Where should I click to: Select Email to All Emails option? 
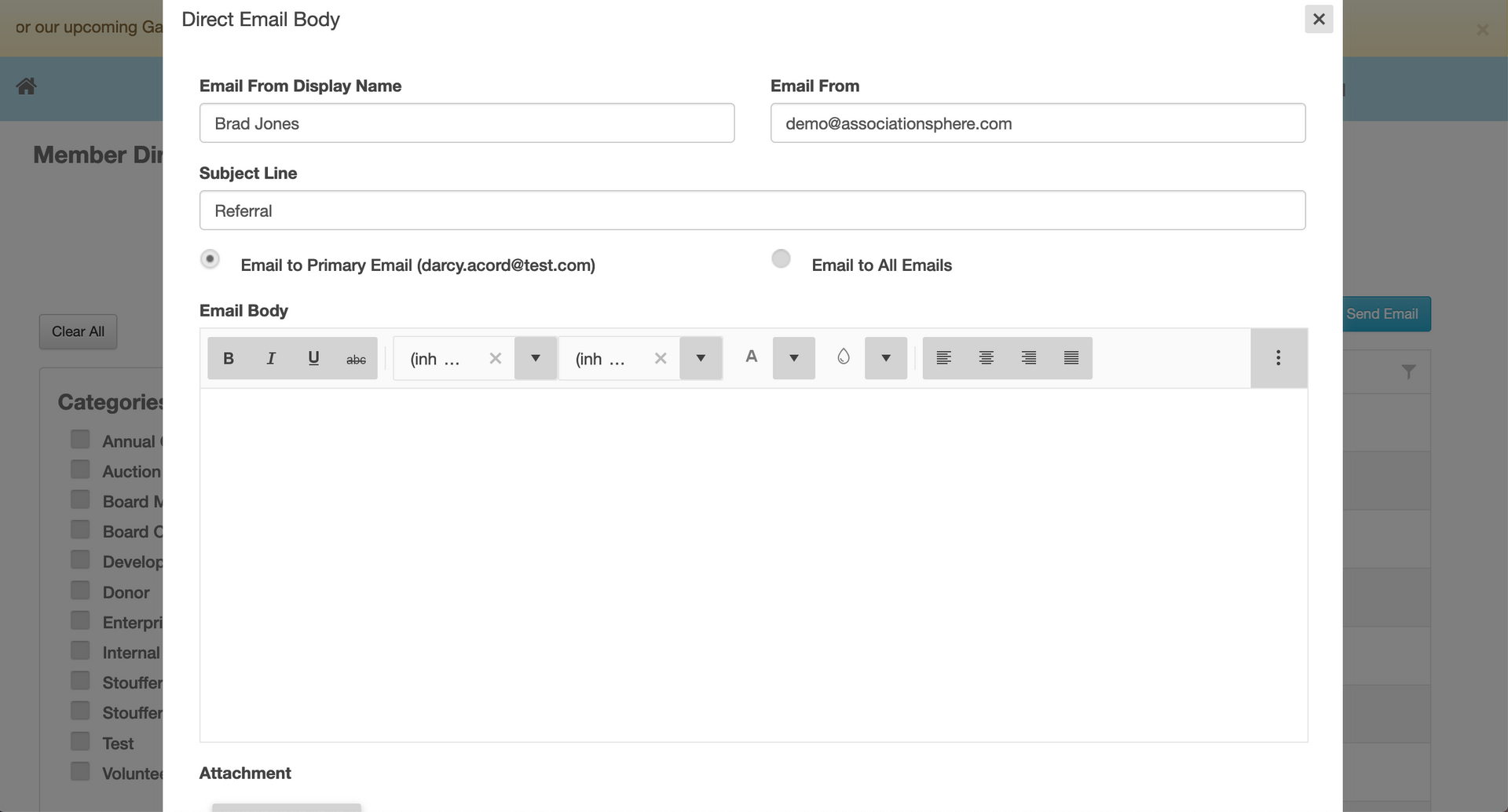(781, 258)
